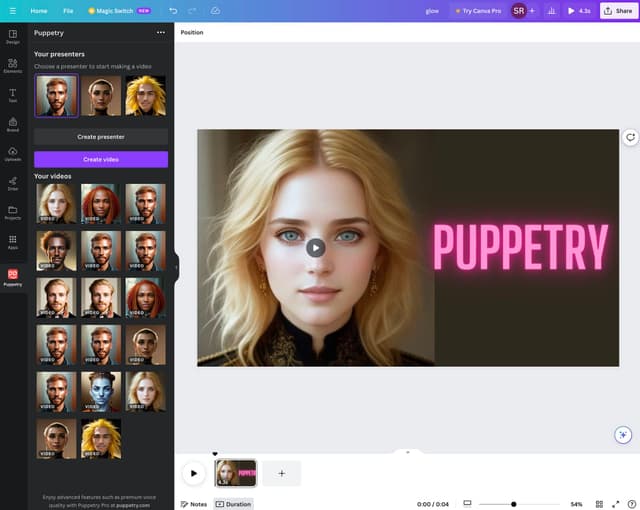Open the Uploads sidebar panel
The height and width of the screenshot is (510, 640).
(x=13, y=154)
